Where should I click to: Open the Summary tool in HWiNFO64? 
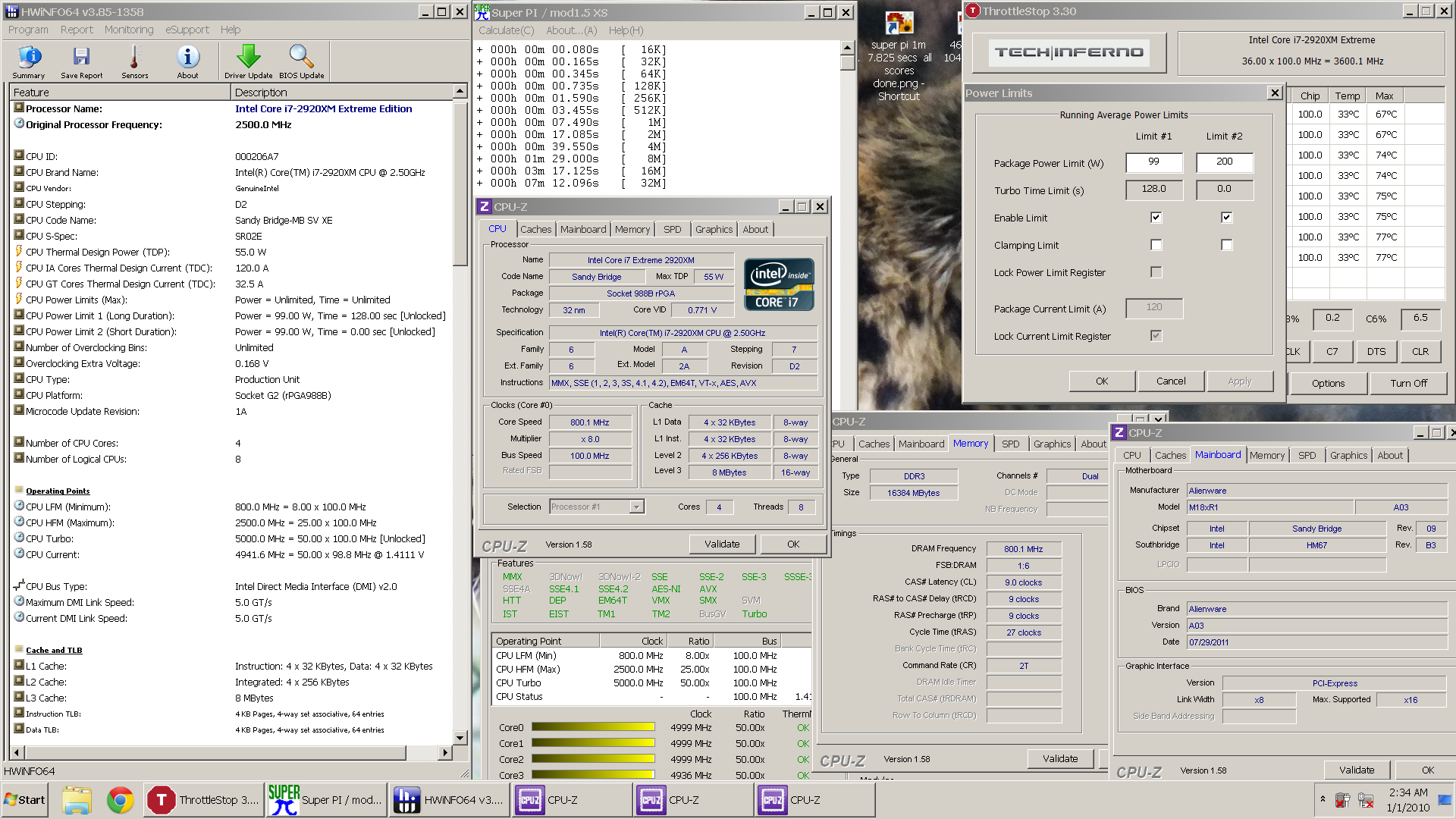click(29, 62)
